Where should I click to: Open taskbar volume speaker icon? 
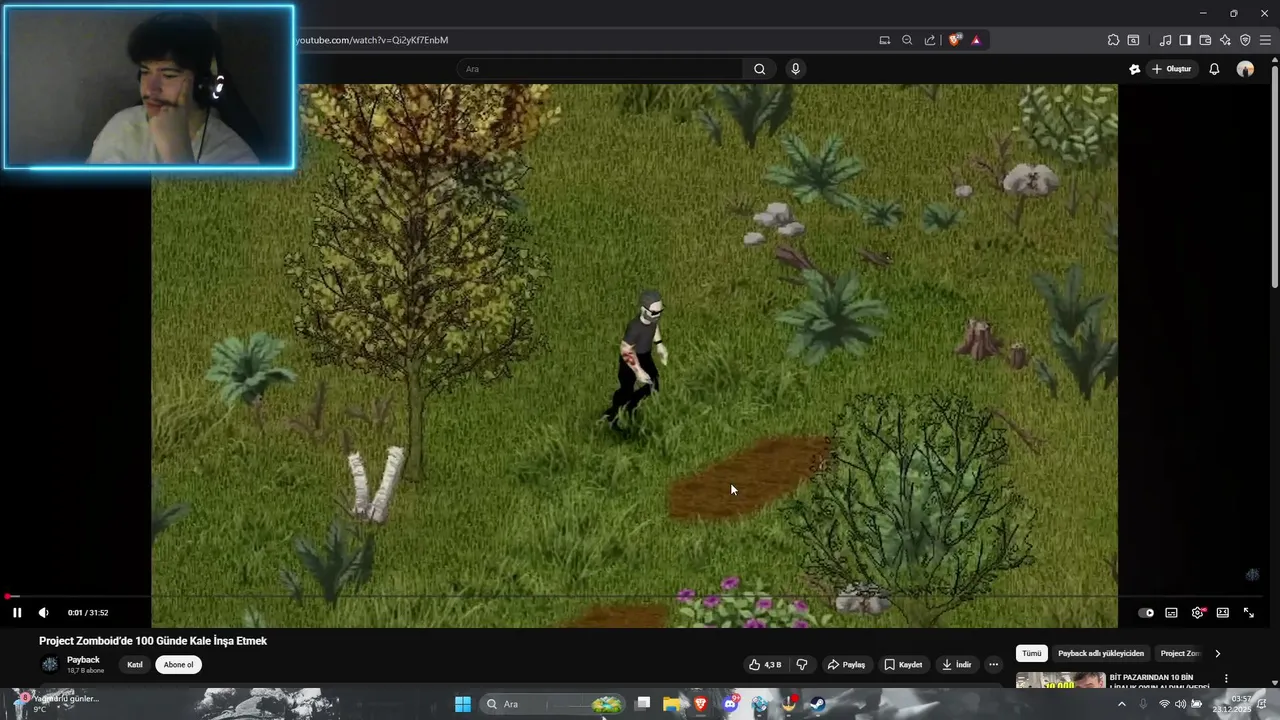coord(1181,704)
